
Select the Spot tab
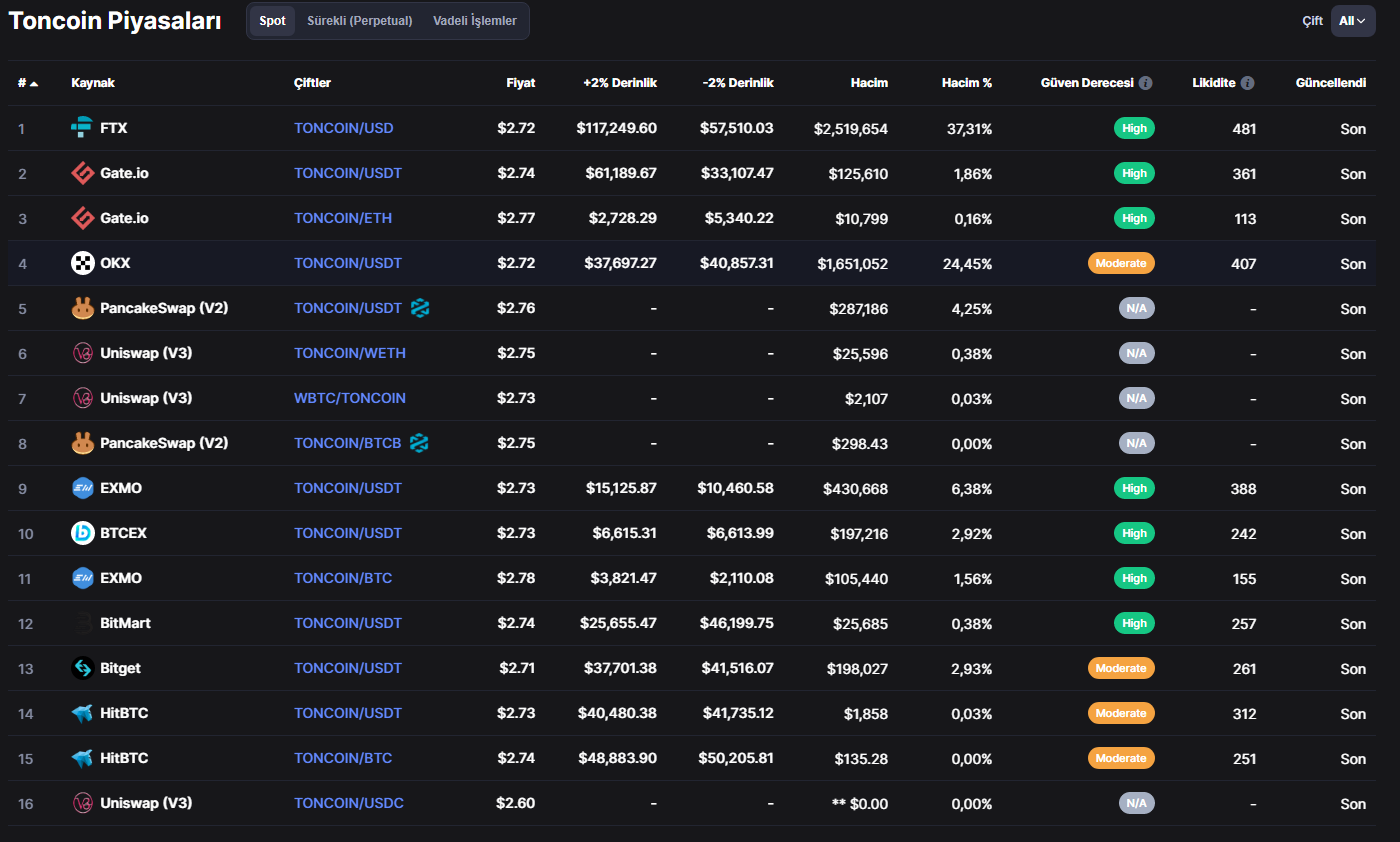pos(272,21)
